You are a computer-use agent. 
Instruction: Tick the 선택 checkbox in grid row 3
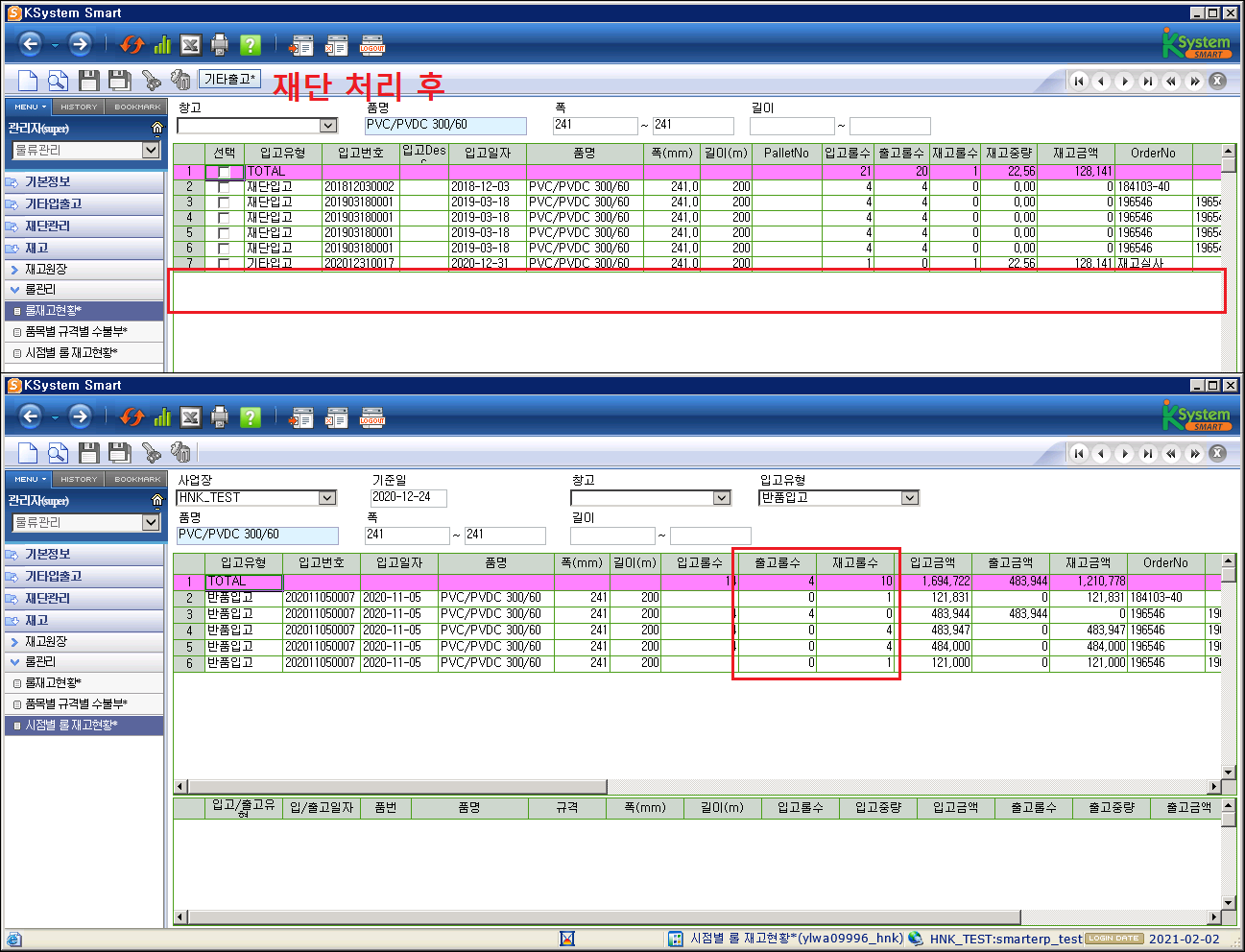pyautogui.click(x=224, y=202)
